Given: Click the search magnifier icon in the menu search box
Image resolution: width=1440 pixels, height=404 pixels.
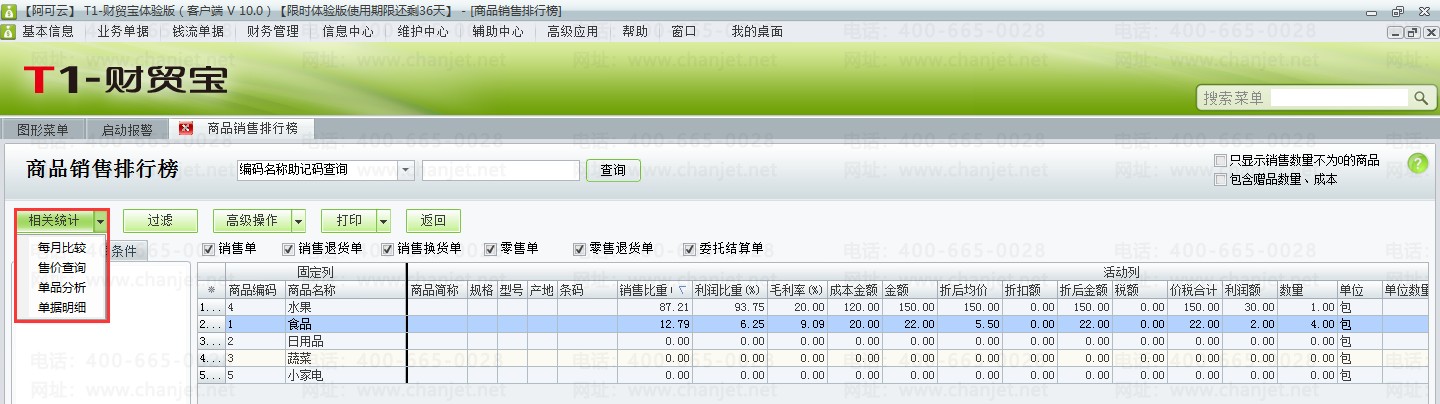Looking at the screenshot, I should tap(1421, 98).
